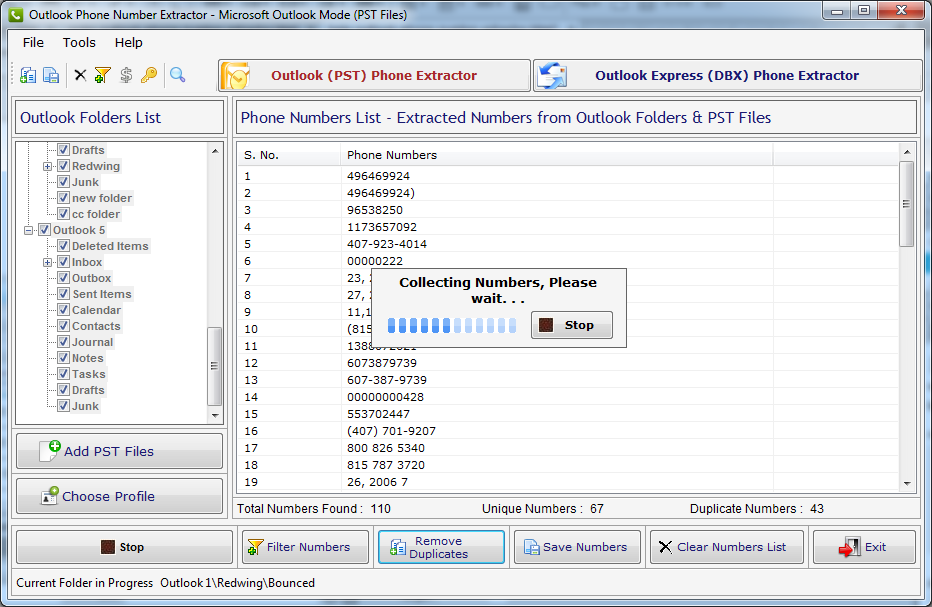Viewport: 932px width, 607px height.
Task: Select phone number 1173657092 row
Action: click(x=568, y=227)
